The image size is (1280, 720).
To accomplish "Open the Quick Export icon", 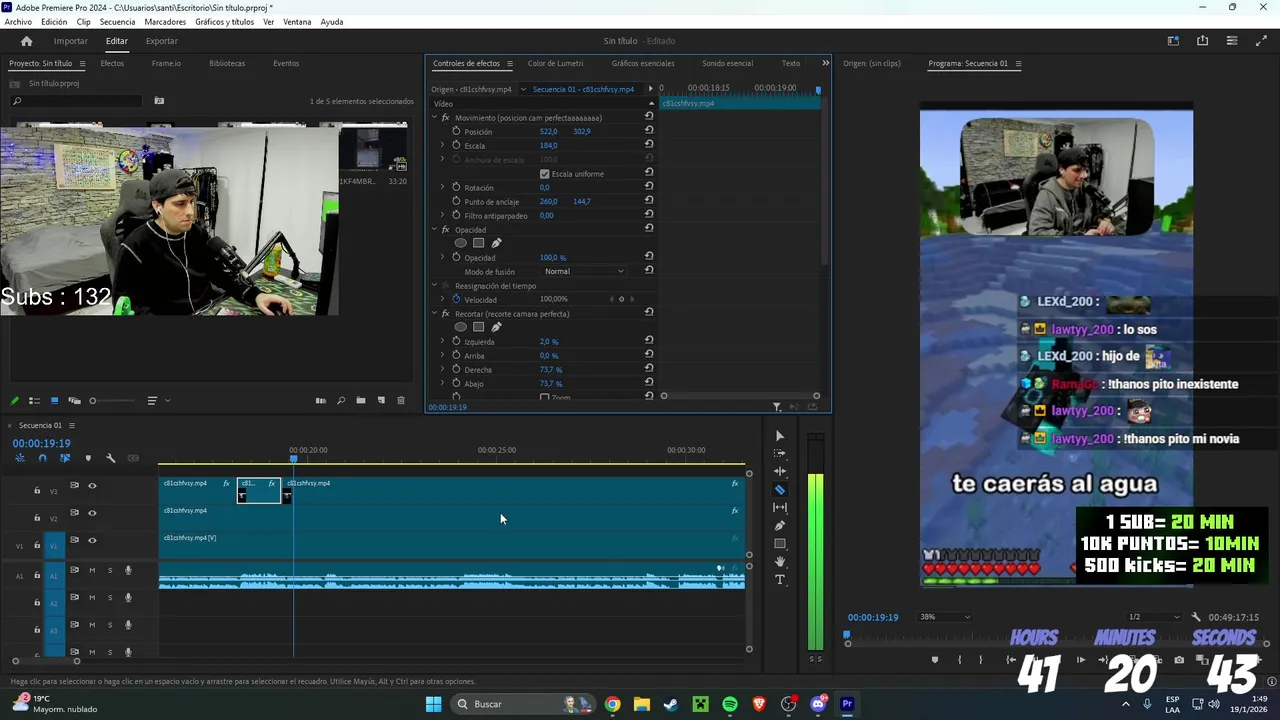I will [1202, 41].
